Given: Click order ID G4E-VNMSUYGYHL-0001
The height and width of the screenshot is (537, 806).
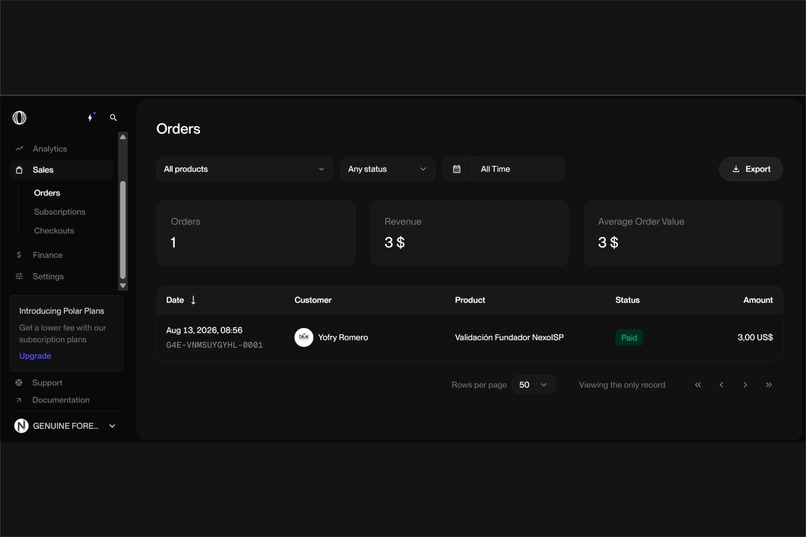Looking at the screenshot, I should pos(214,345).
